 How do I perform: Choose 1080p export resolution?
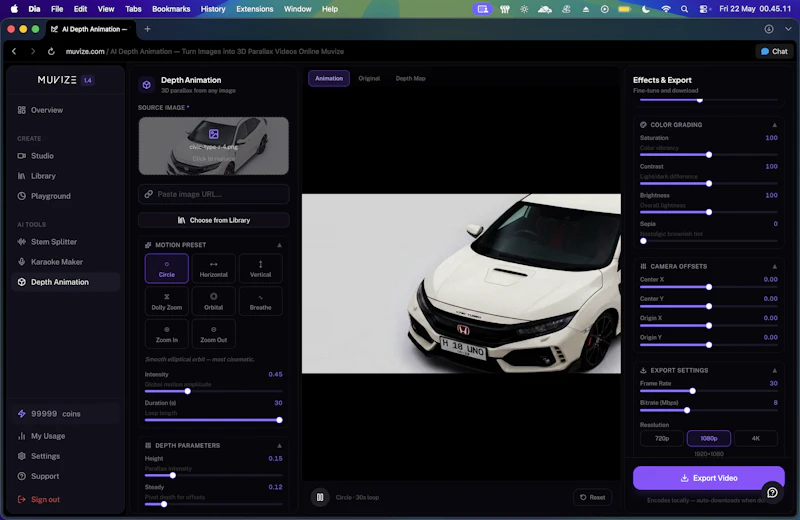[709, 438]
